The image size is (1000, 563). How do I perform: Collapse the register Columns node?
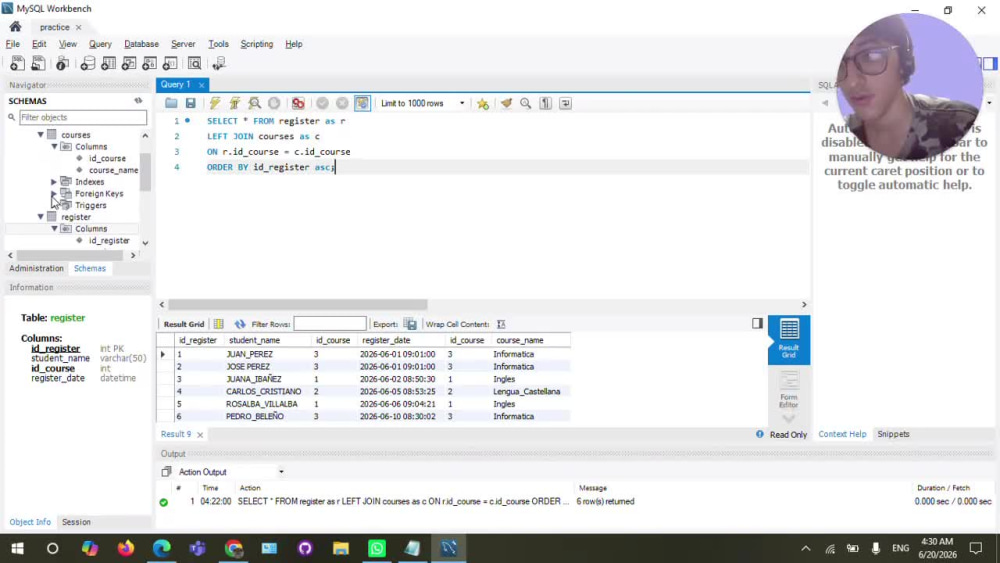coord(54,228)
